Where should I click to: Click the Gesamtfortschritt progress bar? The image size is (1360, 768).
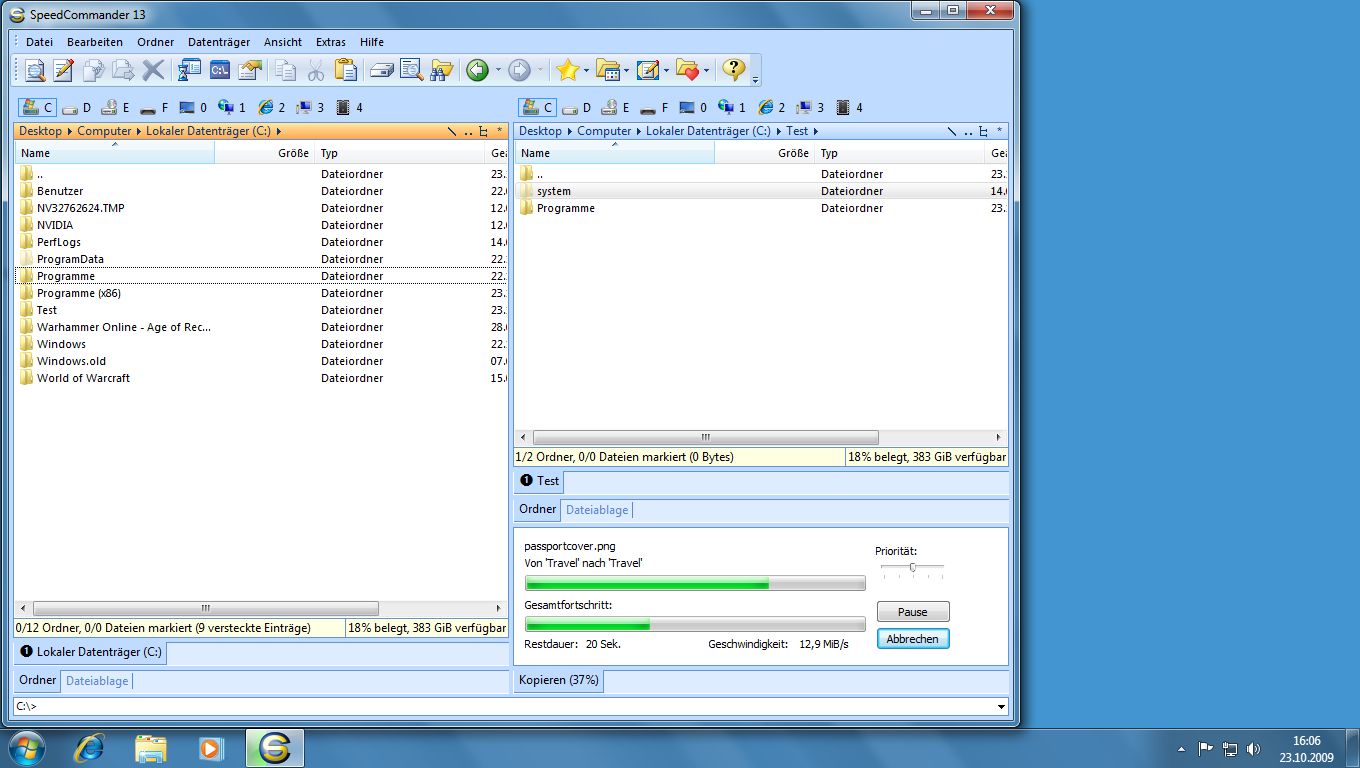coord(695,625)
